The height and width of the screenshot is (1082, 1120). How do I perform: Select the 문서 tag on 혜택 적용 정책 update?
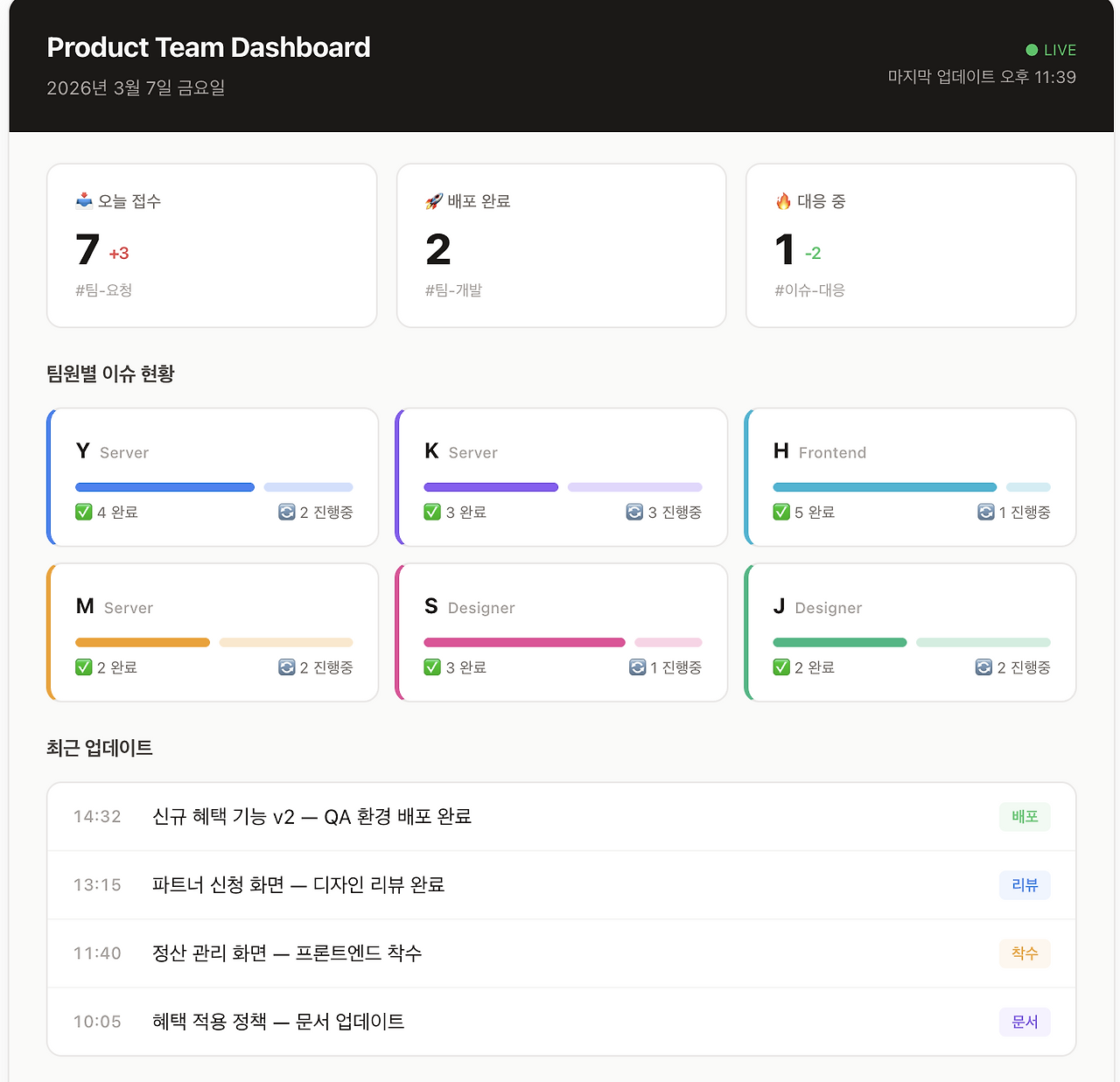click(x=1025, y=1022)
